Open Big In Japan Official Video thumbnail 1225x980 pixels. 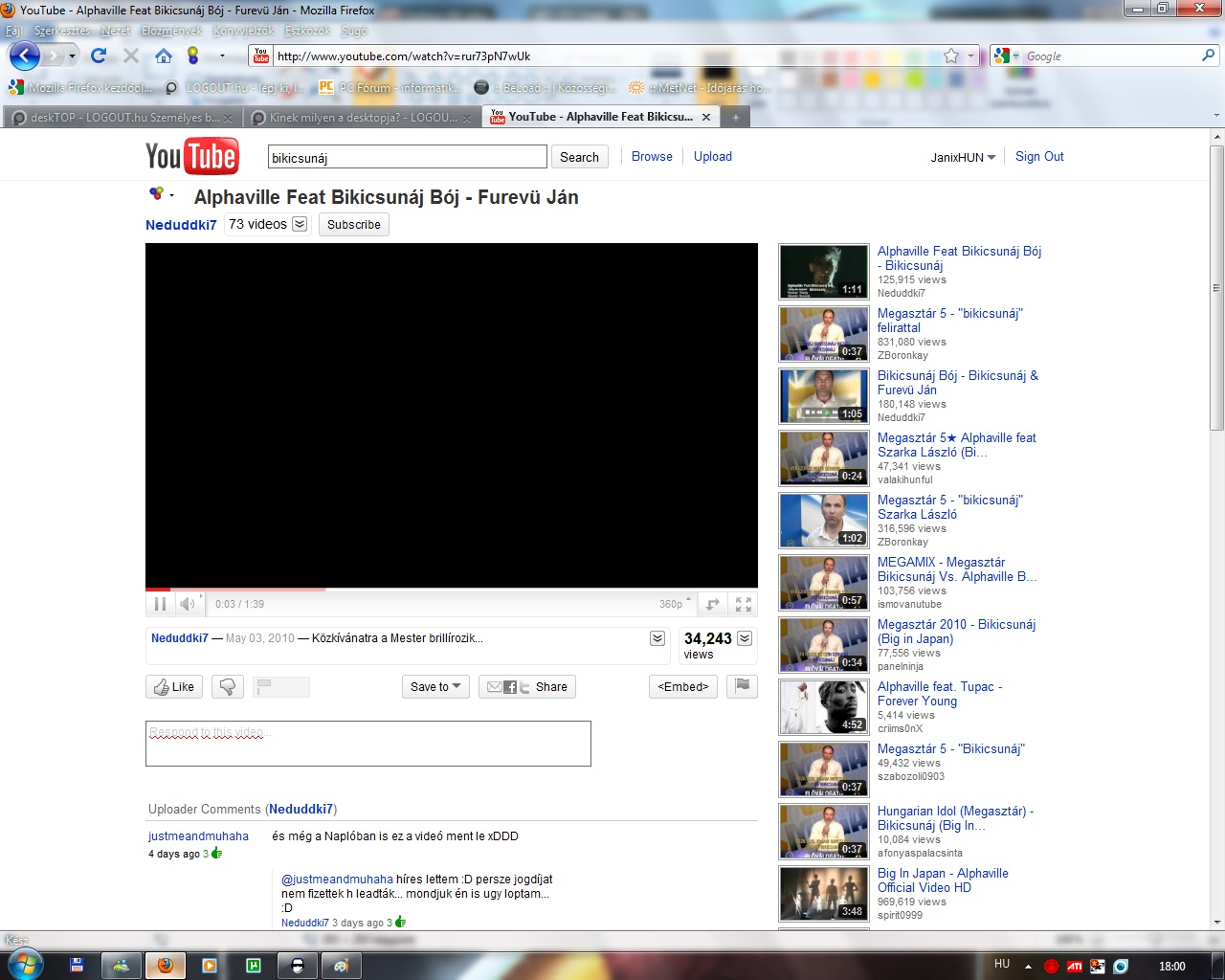824,893
